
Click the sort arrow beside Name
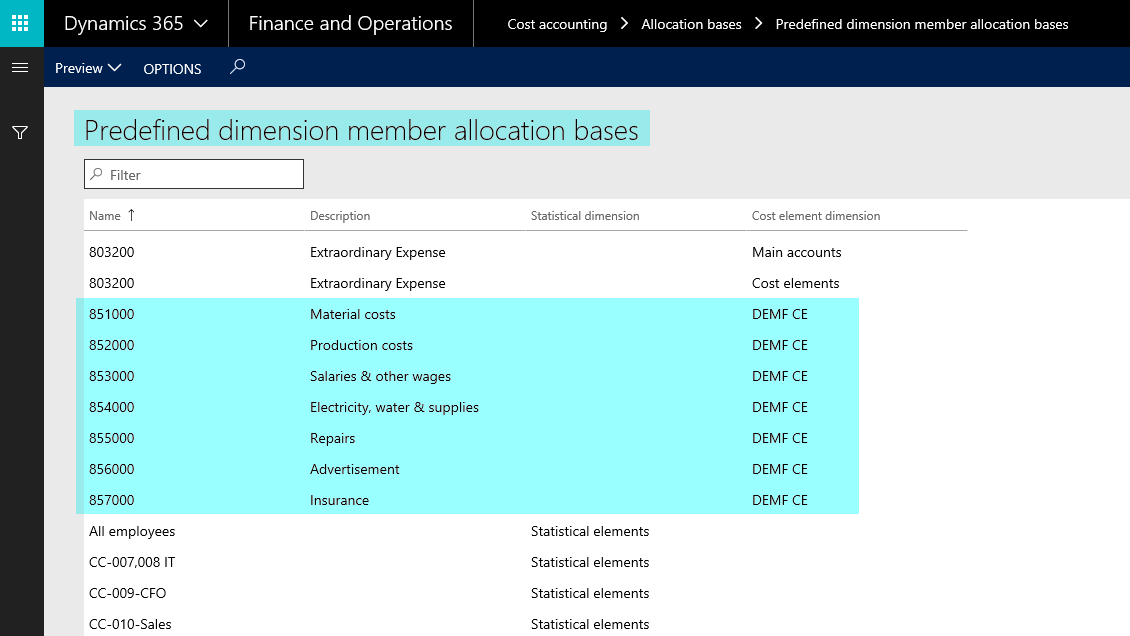[131, 215]
